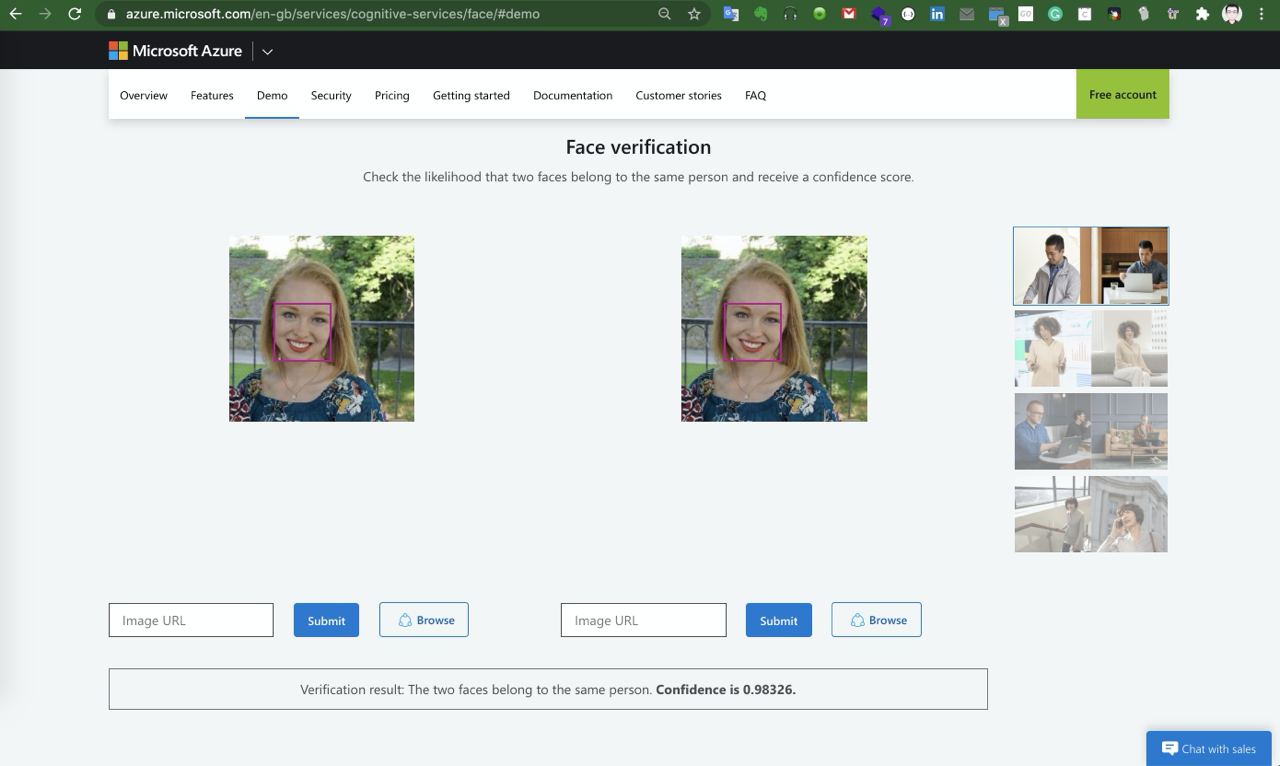Go to the Overview tab
This screenshot has width=1280, height=766.
pyautogui.click(x=144, y=95)
